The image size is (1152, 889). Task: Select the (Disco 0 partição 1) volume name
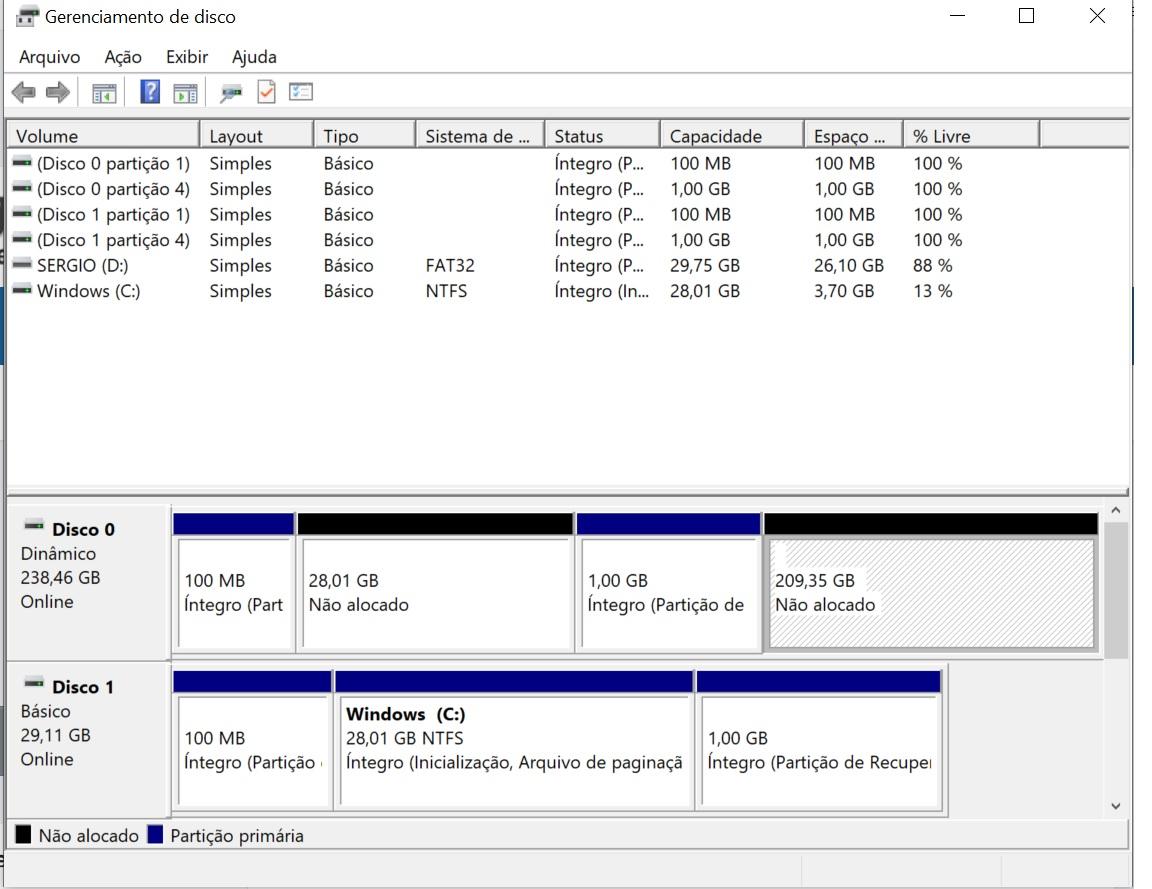tap(113, 163)
